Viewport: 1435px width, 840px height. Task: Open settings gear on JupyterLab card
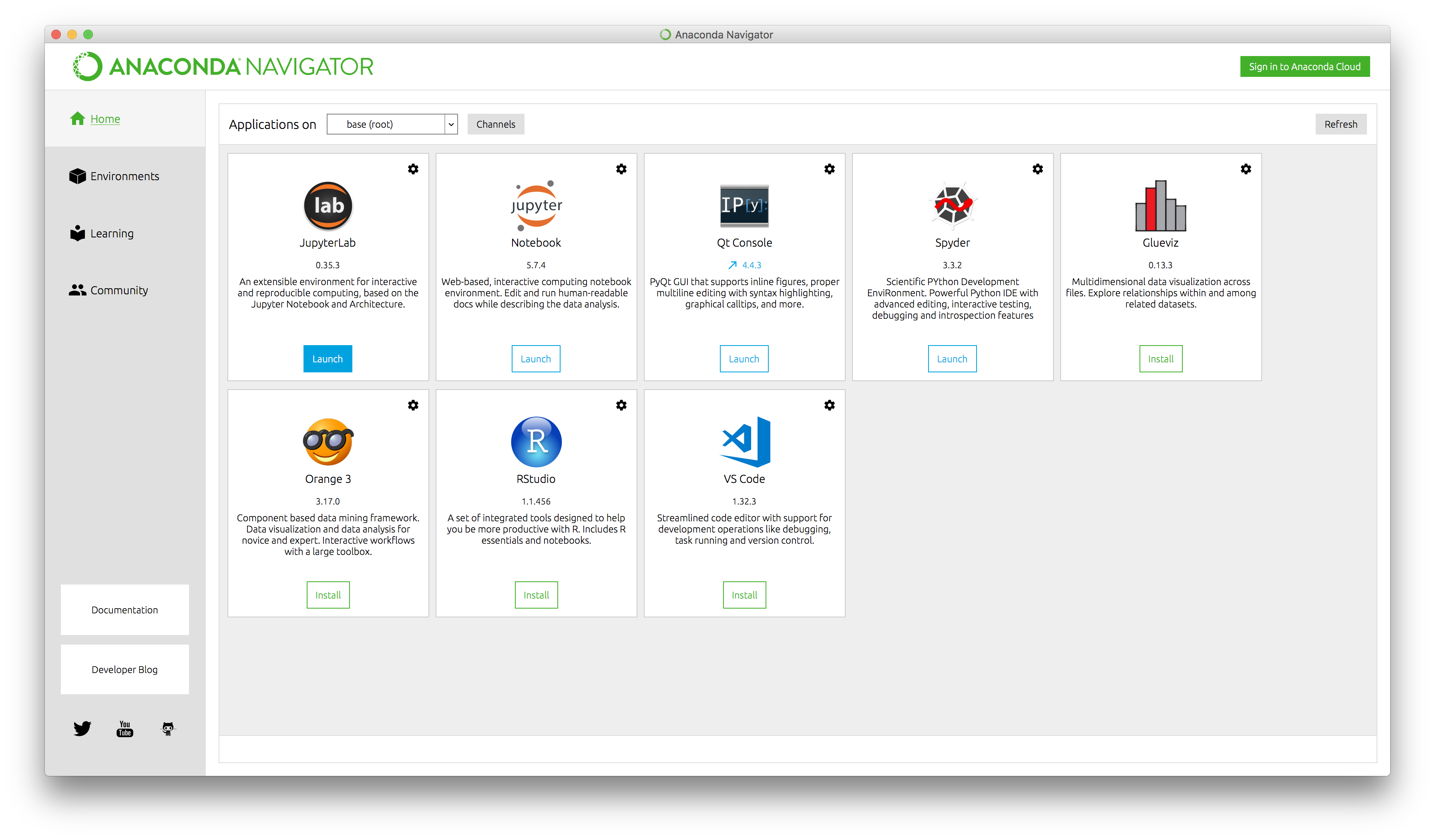(x=414, y=169)
